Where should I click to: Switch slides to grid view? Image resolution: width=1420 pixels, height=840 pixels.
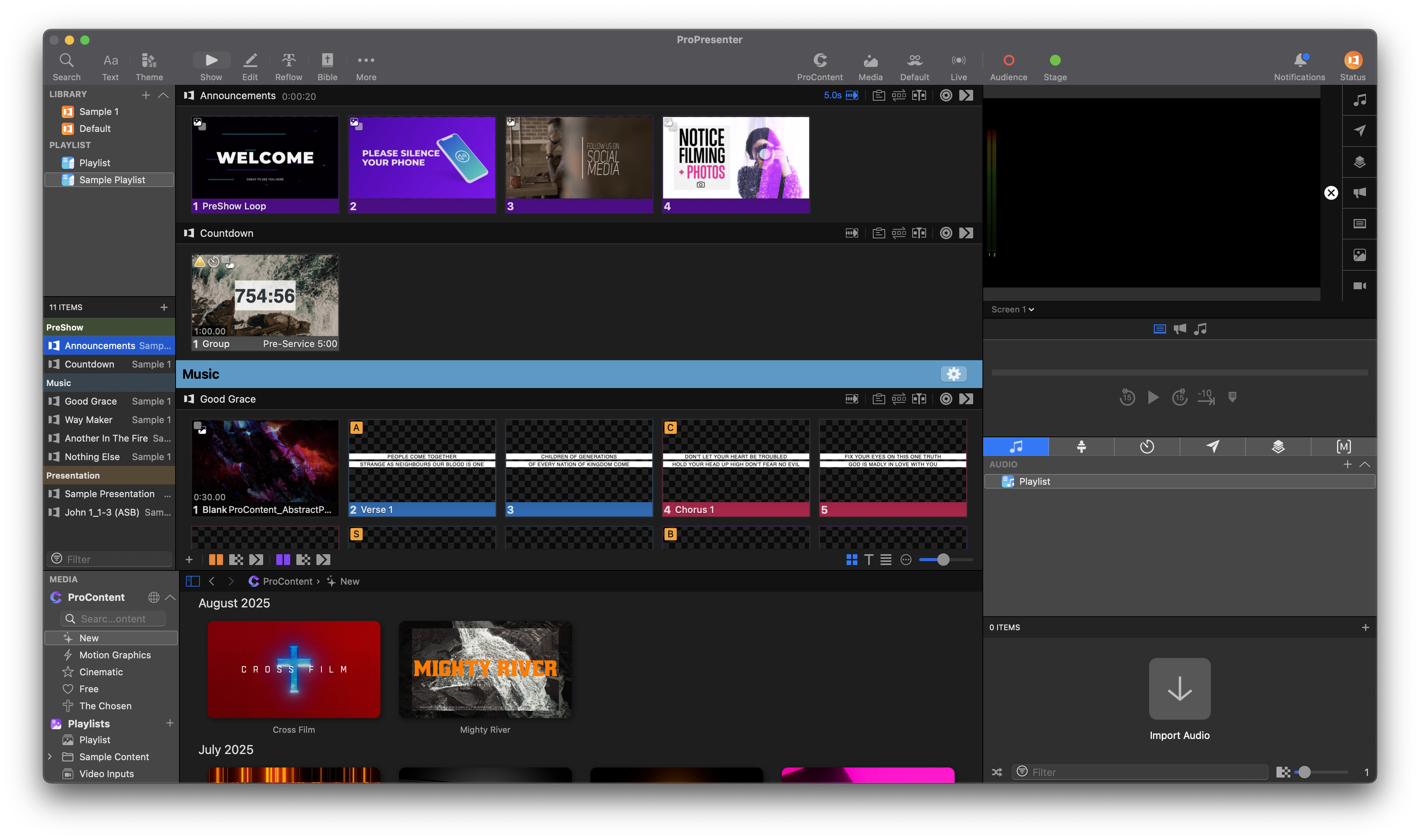852,559
